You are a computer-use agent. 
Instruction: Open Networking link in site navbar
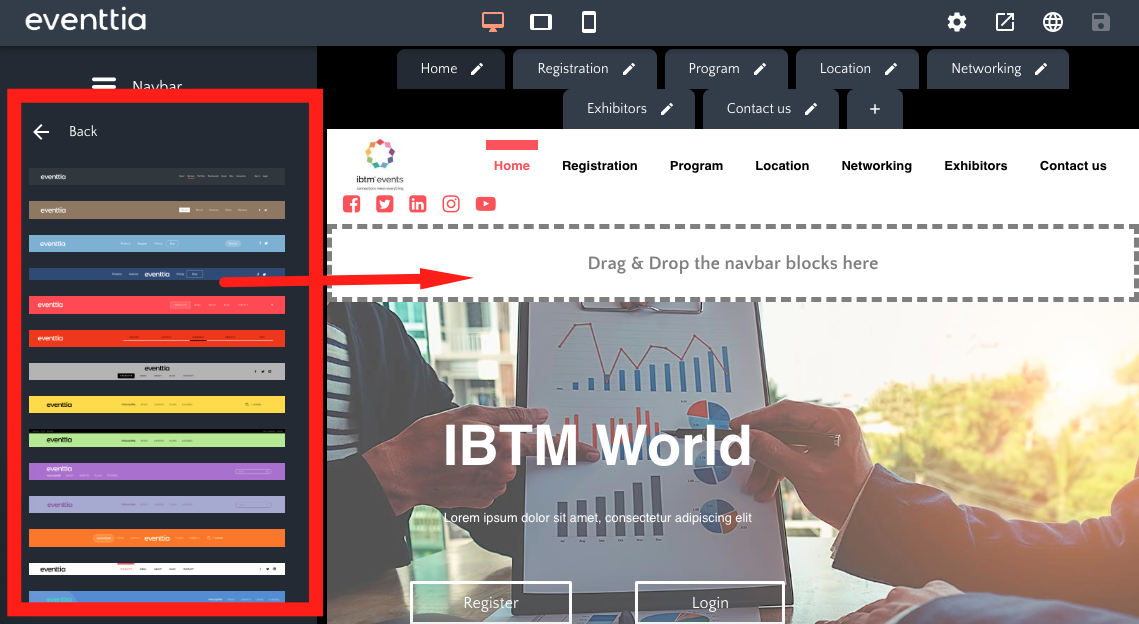pos(876,166)
